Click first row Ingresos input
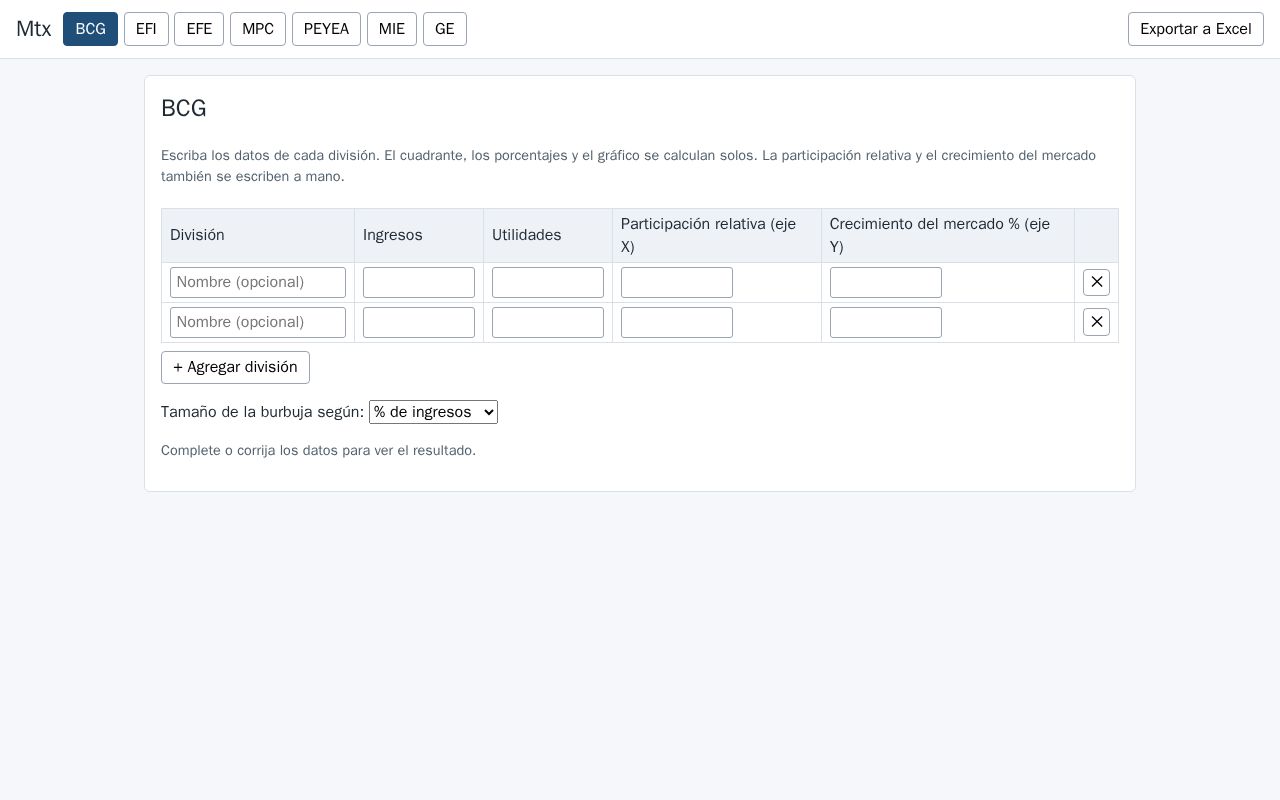 419,282
